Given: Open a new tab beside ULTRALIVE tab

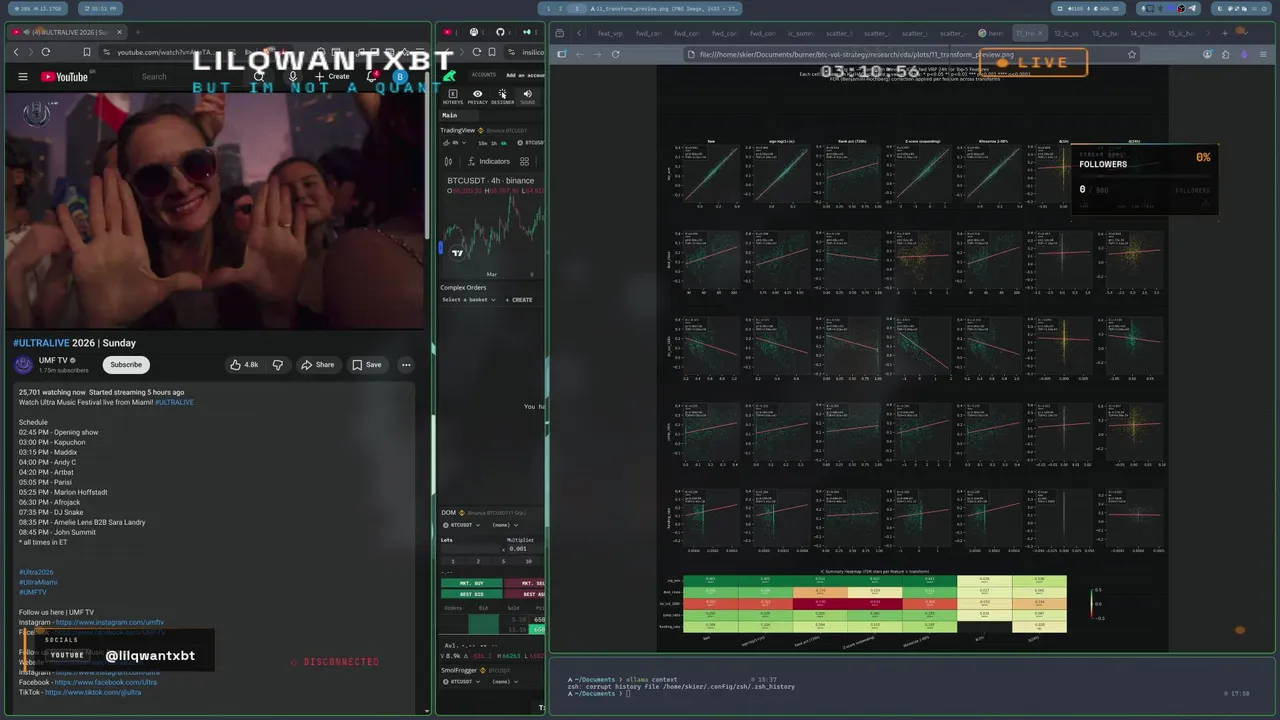Looking at the screenshot, I should point(138,32).
